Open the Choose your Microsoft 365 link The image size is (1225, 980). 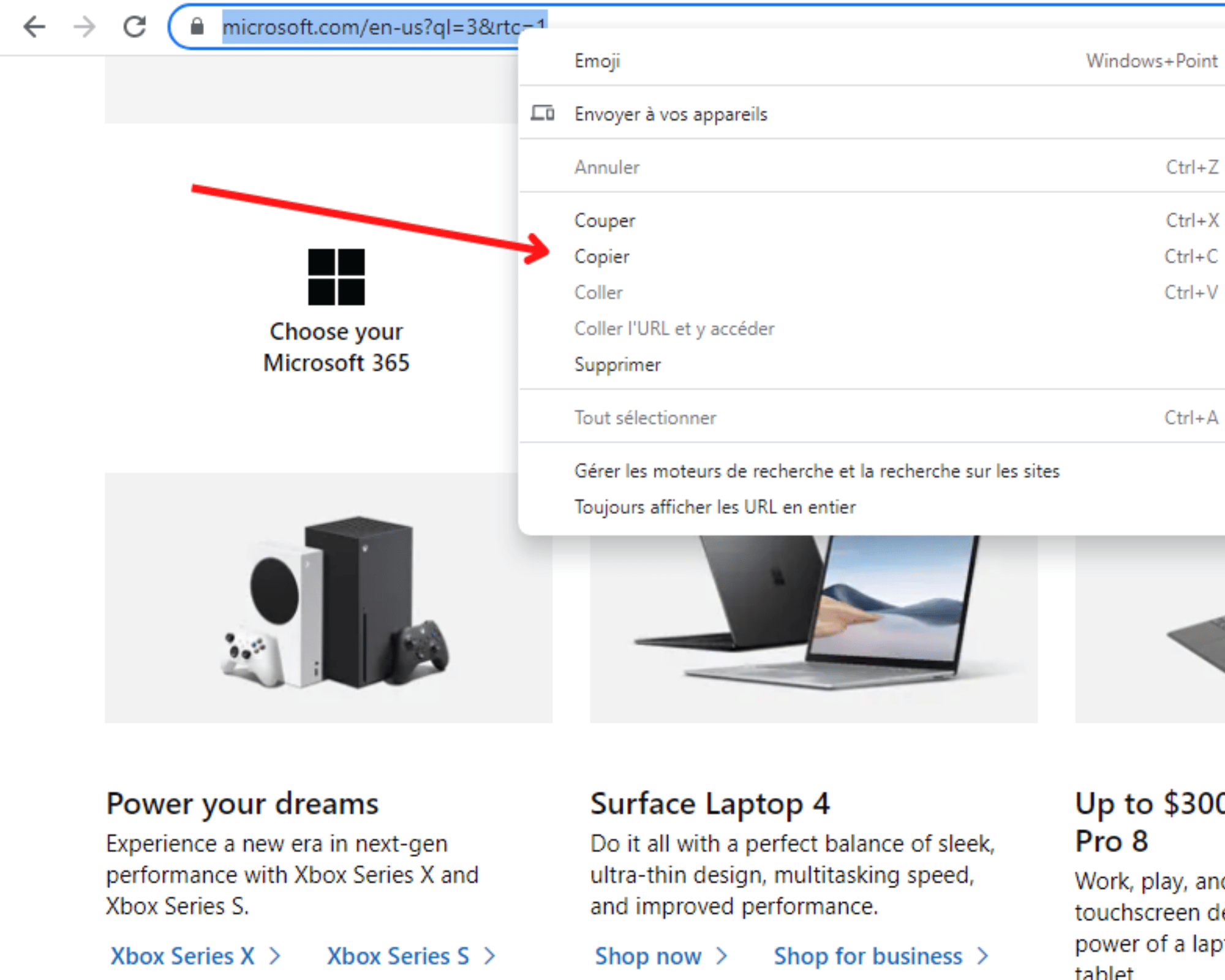pos(336,347)
